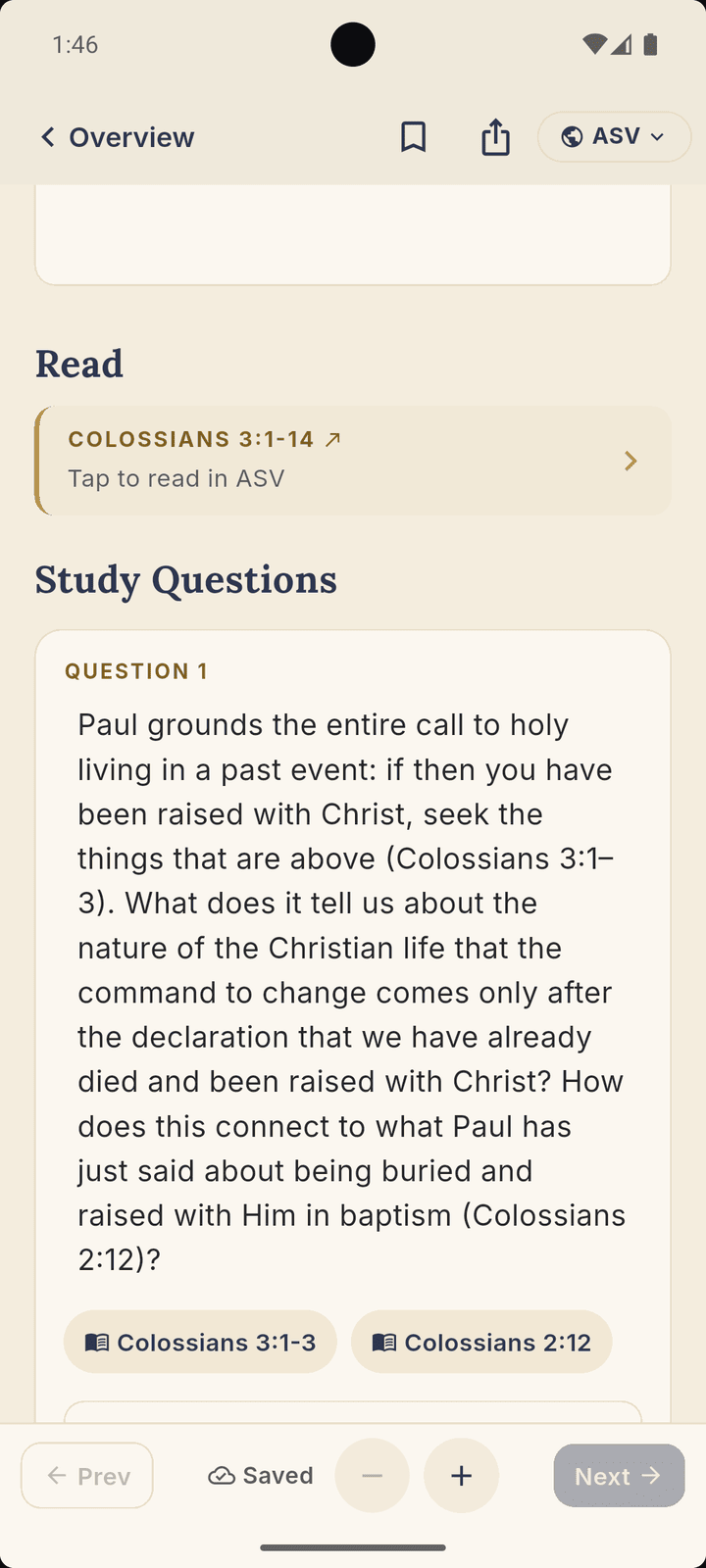Go to the Next section
This screenshot has height=1568, width=706.
click(x=619, y=1476)
